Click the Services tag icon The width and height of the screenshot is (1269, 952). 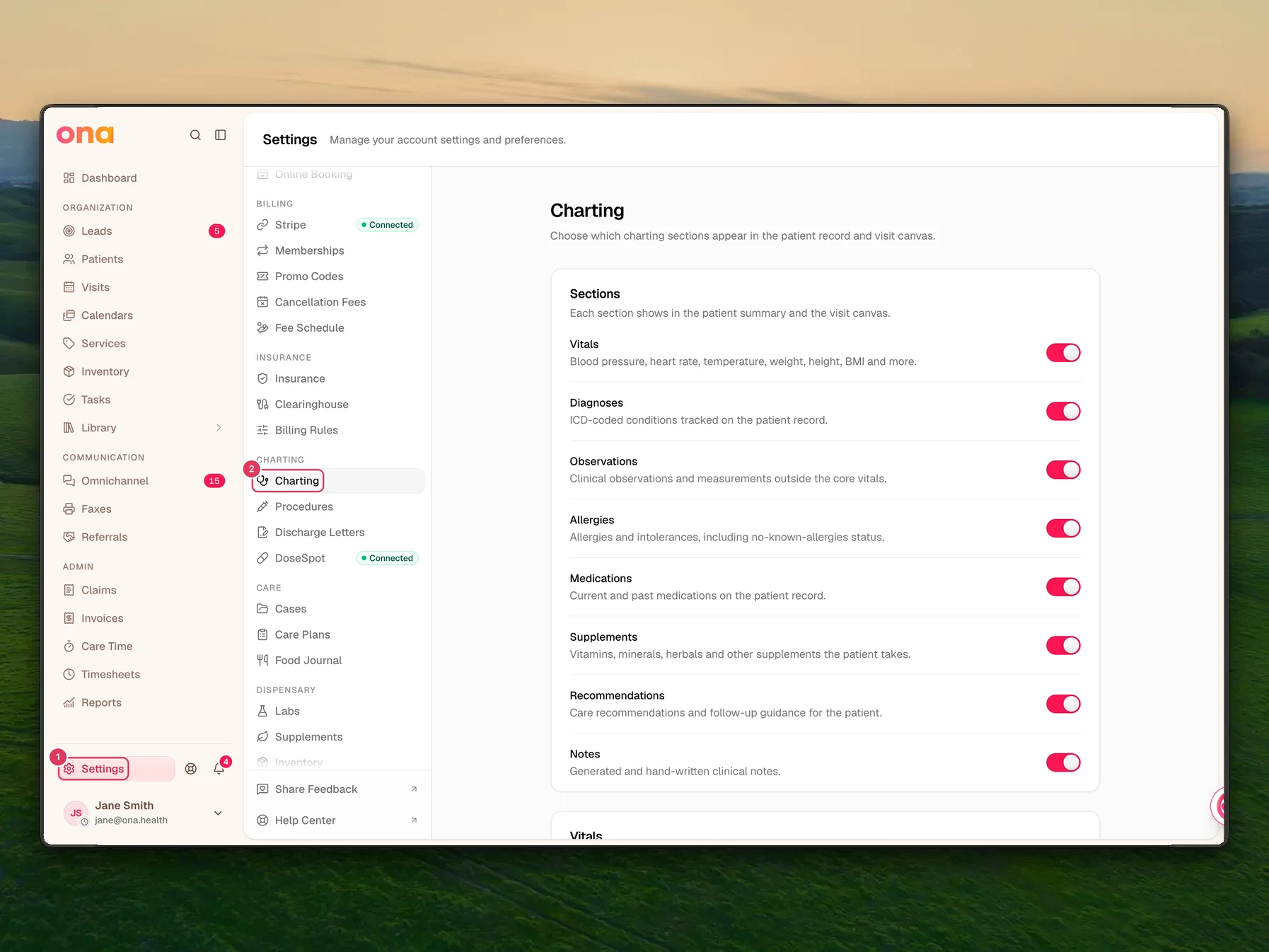click(69, 344)
